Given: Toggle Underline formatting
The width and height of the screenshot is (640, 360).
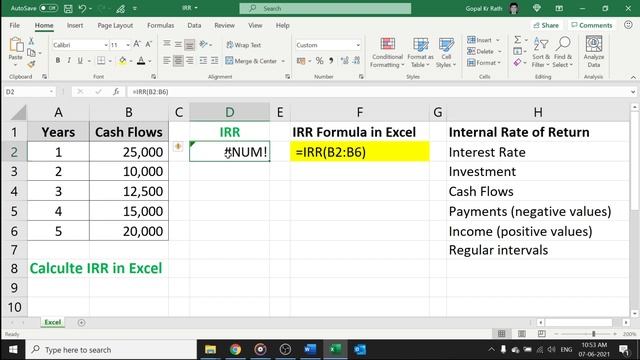Looking at the screenshot, I should point(80,61).
